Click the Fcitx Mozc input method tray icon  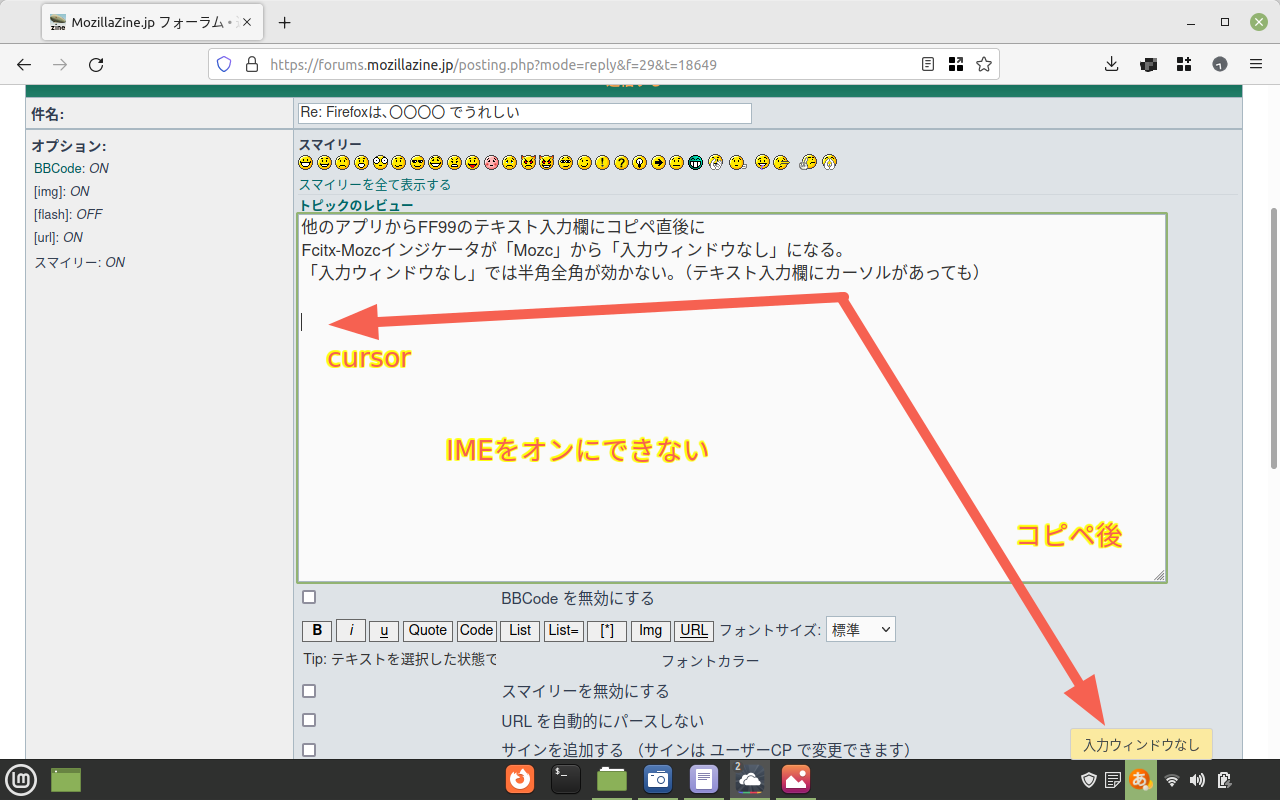click(1140, 780)
